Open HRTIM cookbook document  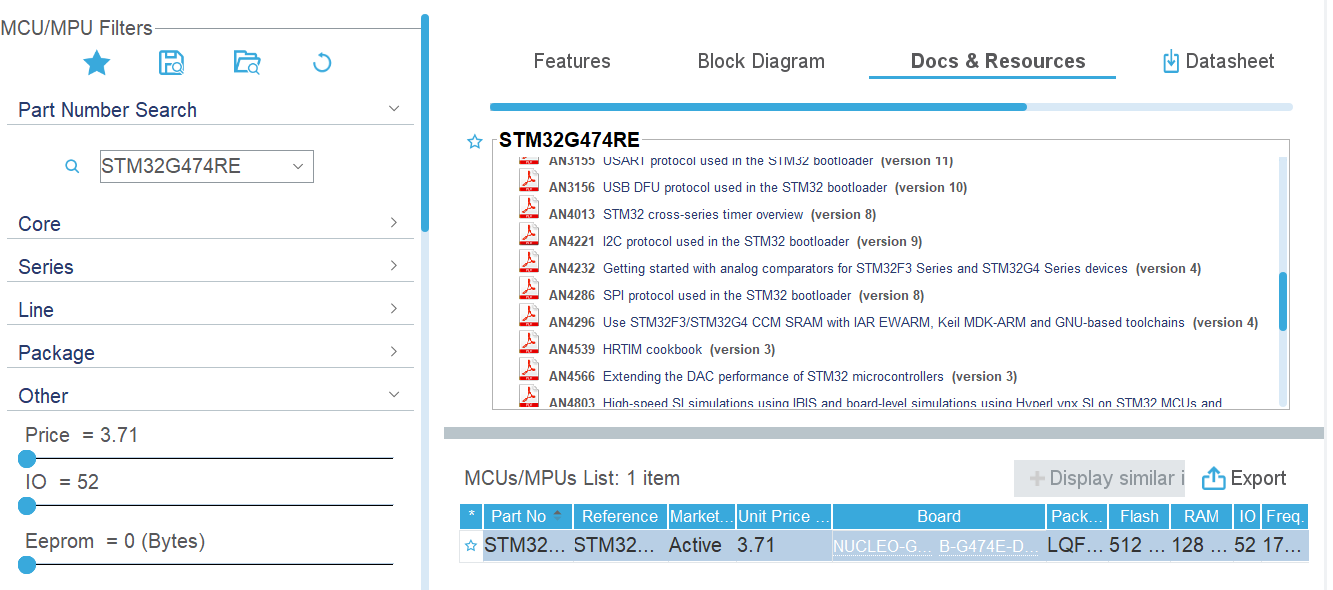pos(652,350)
